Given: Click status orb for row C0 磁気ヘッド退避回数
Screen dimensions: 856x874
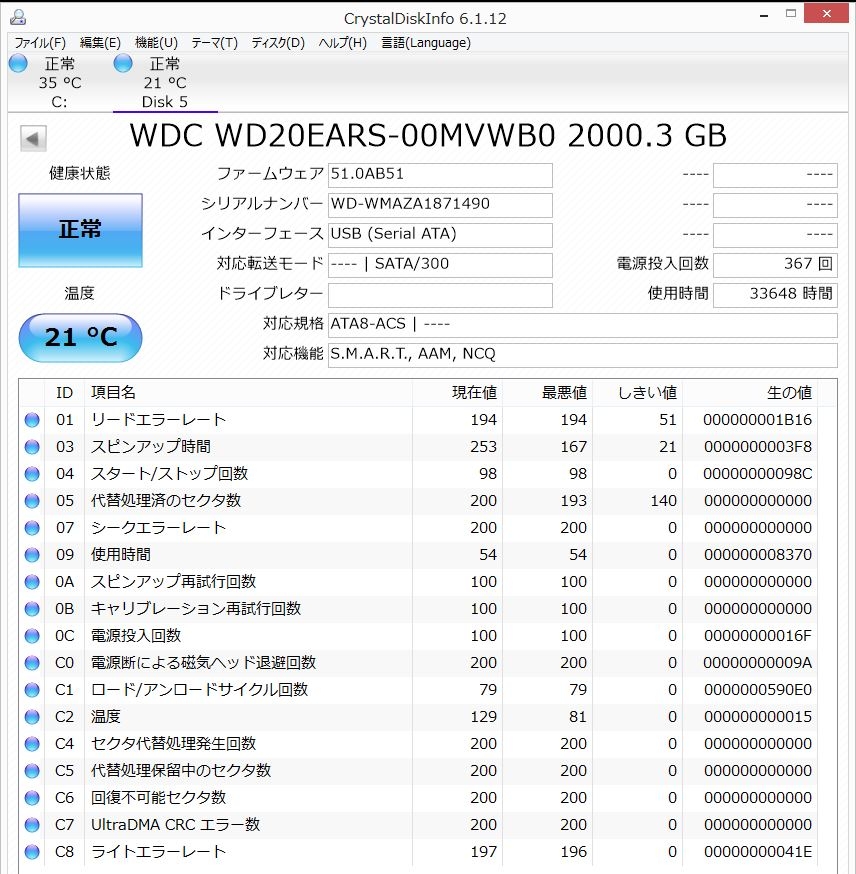Looking at the screenshot, I should (x=32, y=662).
